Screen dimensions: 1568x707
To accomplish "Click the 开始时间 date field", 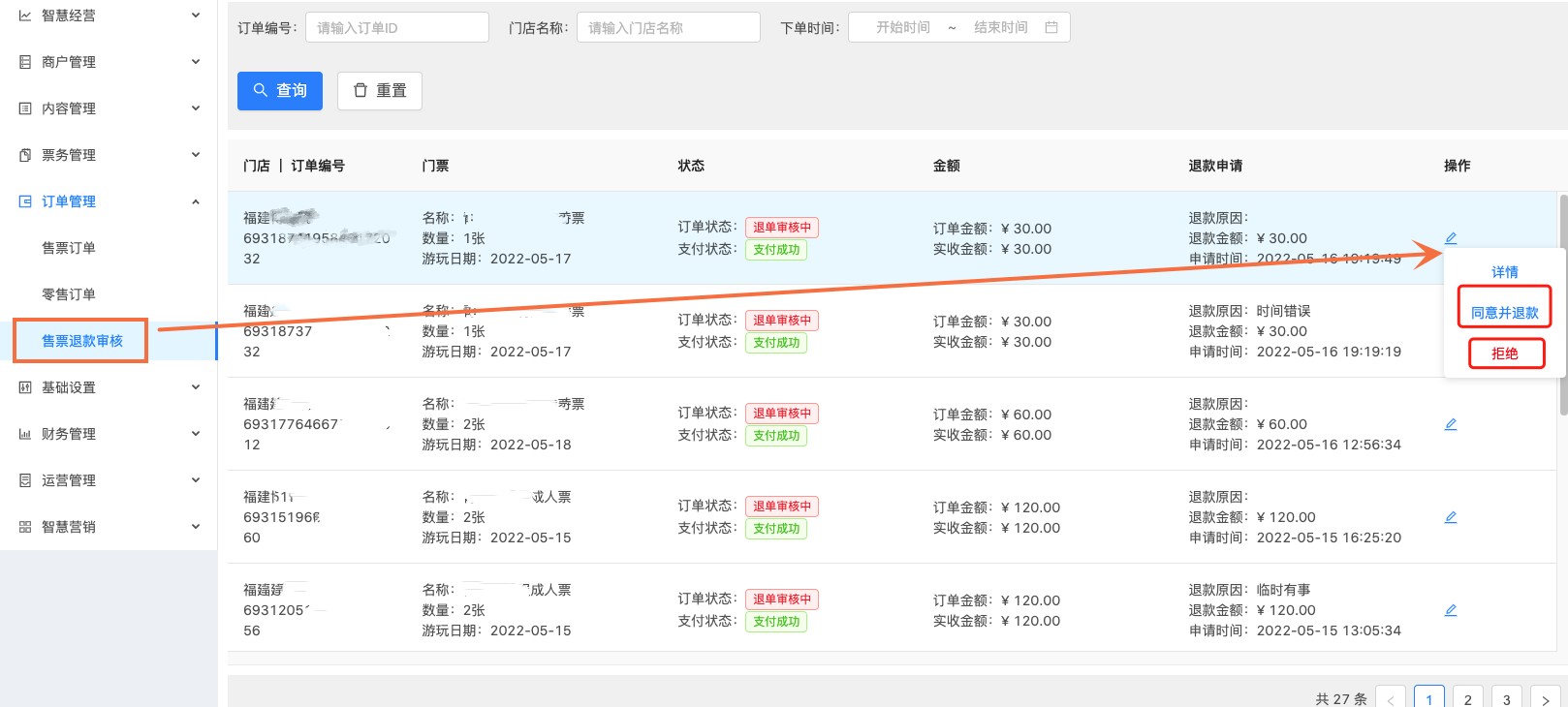I will [x=903, y=27].
